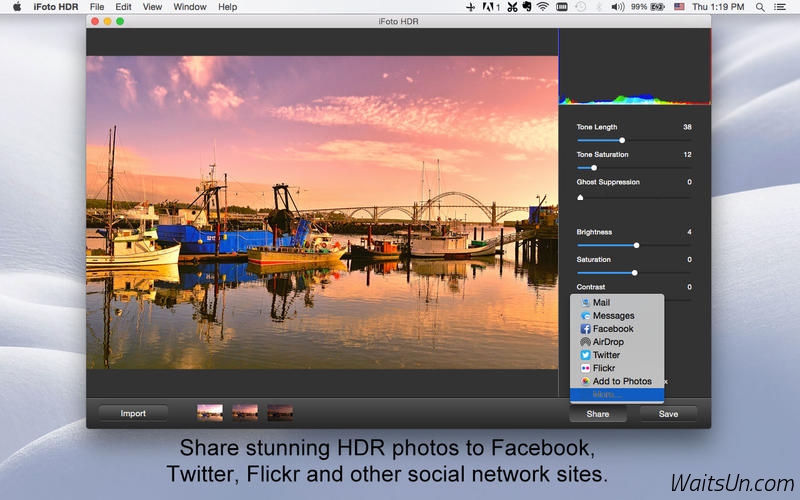Click the Import button

click(x=133, y=414)
